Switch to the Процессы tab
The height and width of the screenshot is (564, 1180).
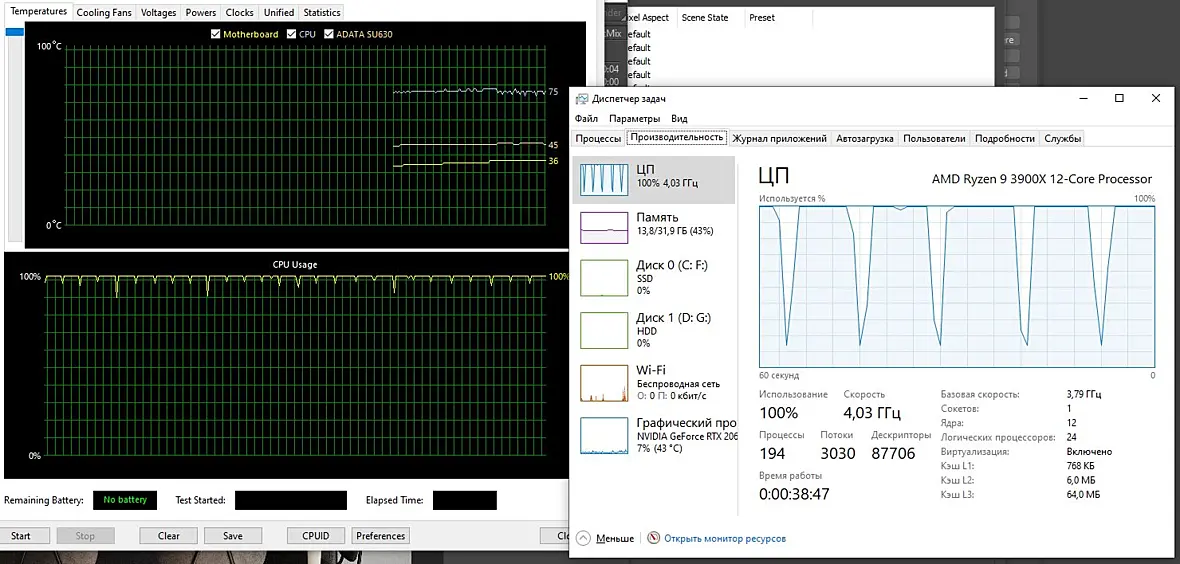[x=598, y=139]
